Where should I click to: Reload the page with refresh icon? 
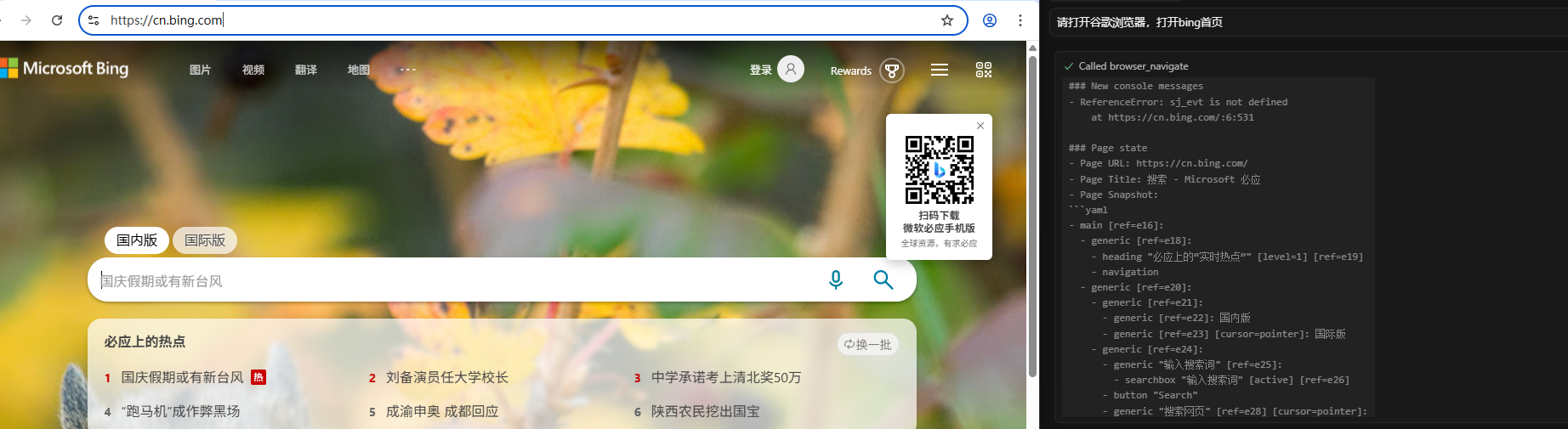point(57,20)
